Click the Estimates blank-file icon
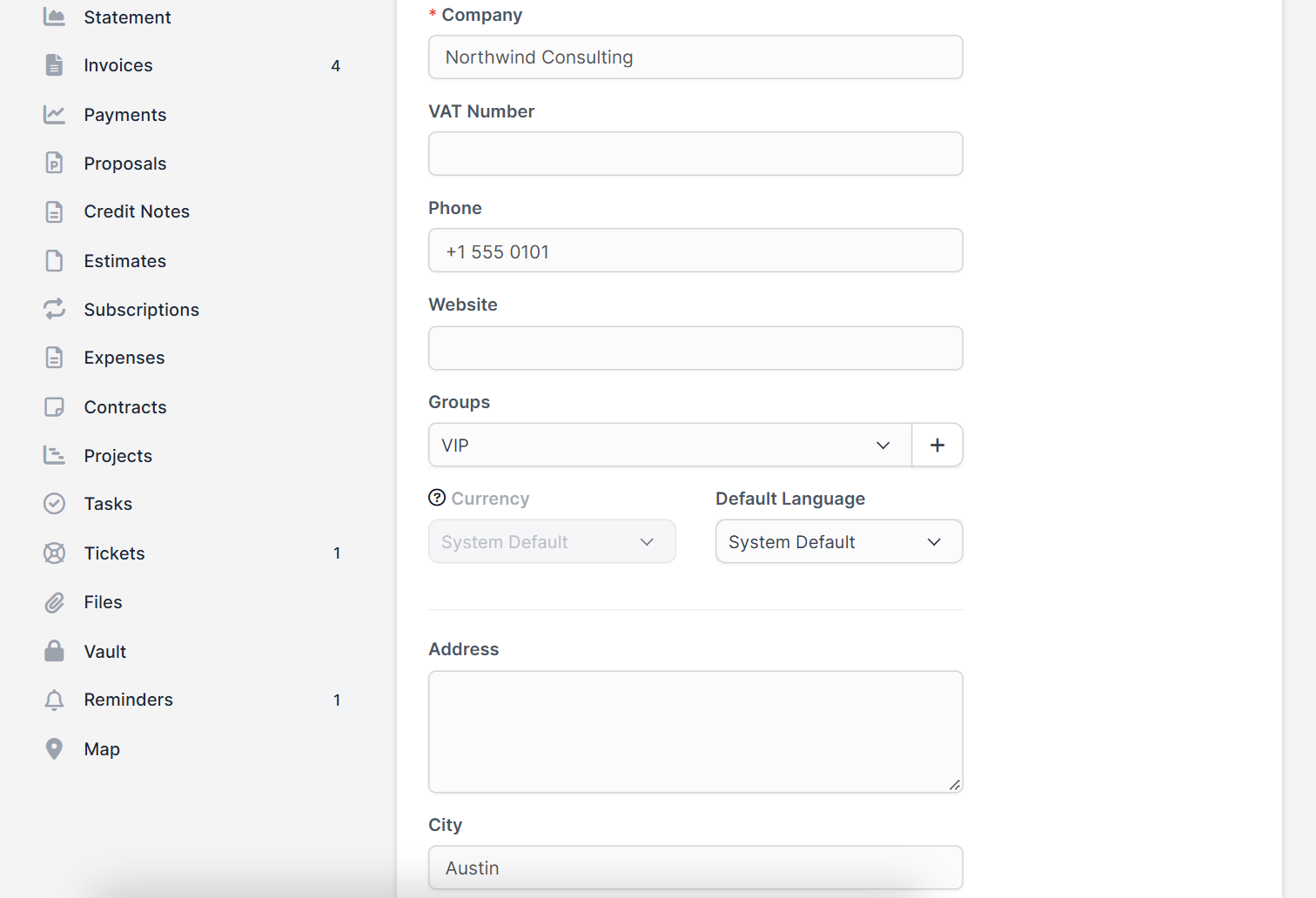 click(54, 260)
